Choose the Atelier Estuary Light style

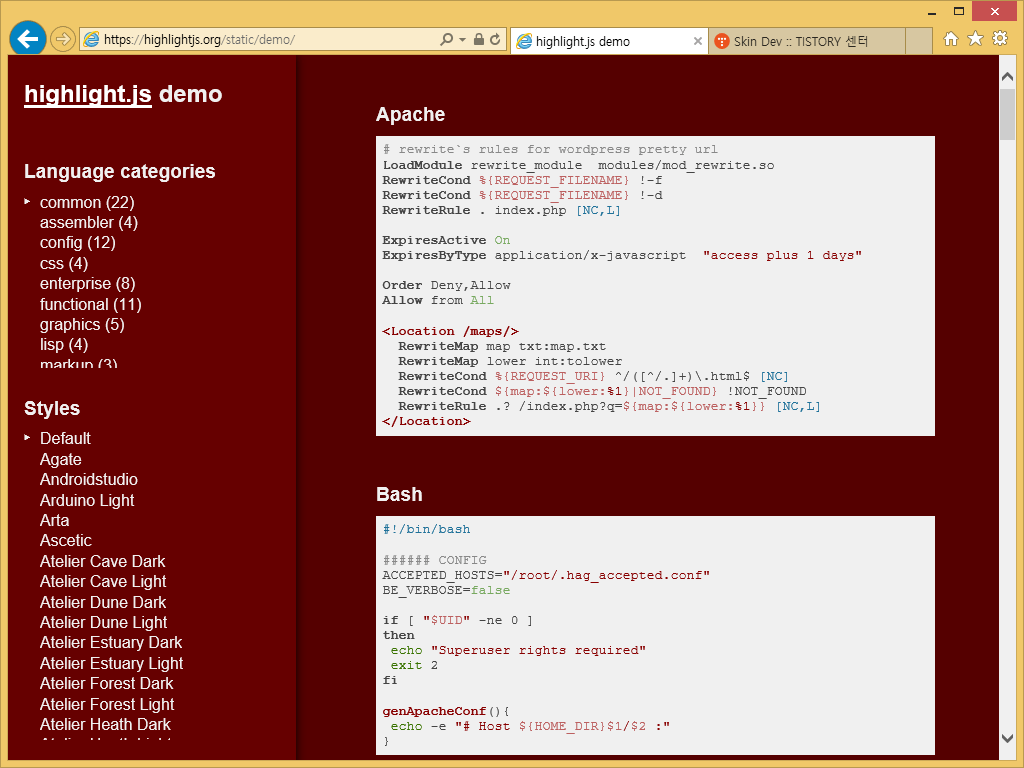click(112, 664)
